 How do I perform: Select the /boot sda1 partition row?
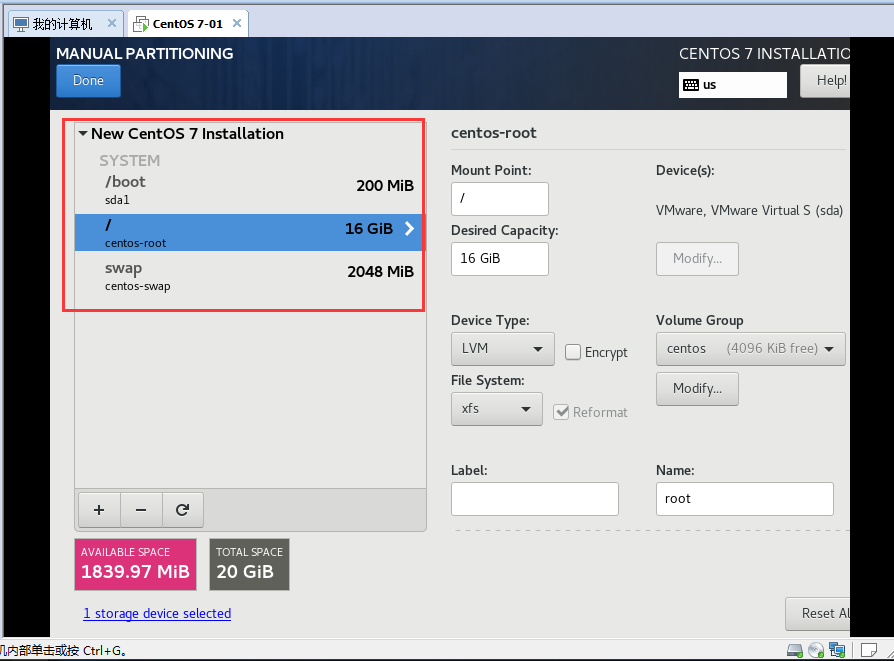[250, 190]
